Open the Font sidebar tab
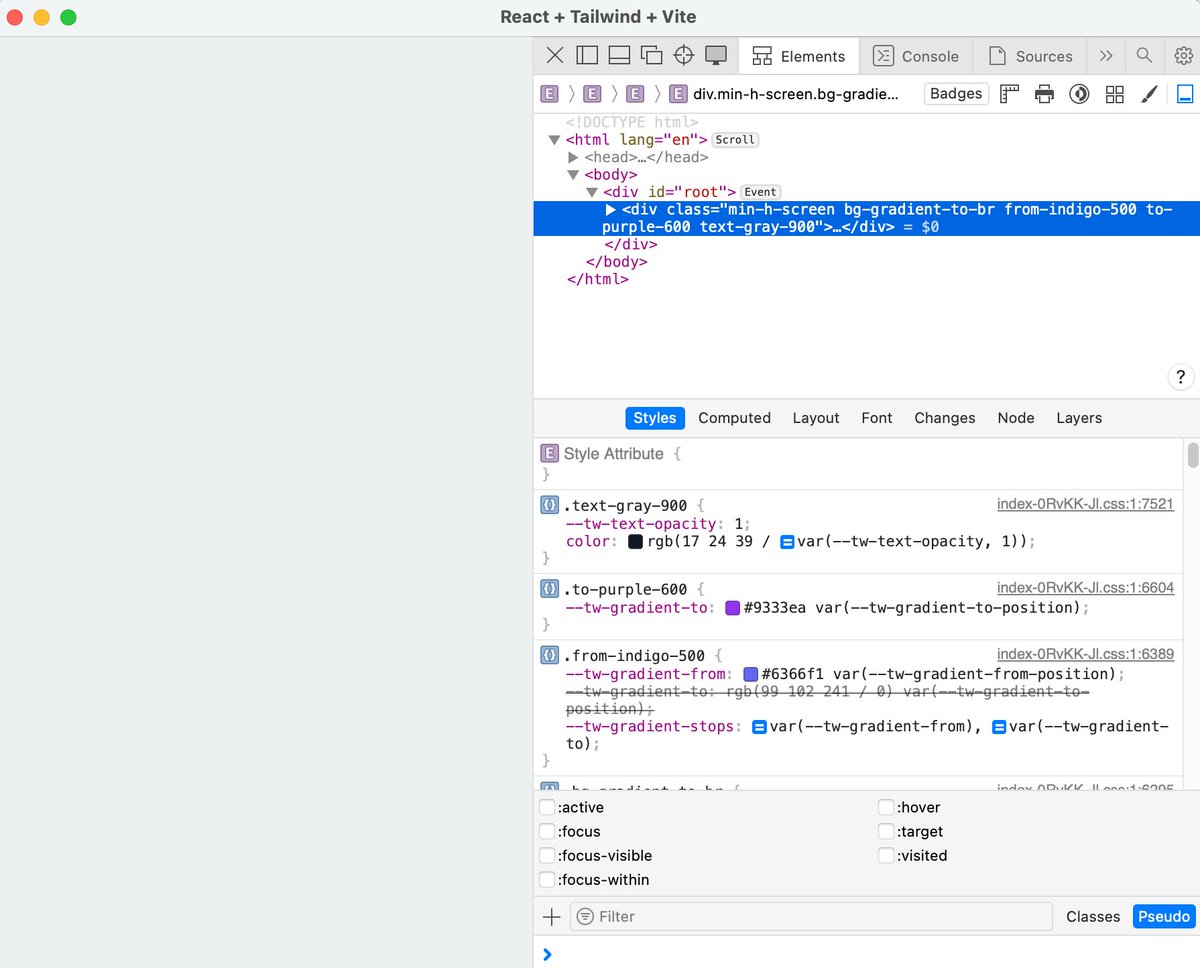Image resolution: width=1200 pixels, height=968 pixels. pyautogui.click(x=877, y=418)
